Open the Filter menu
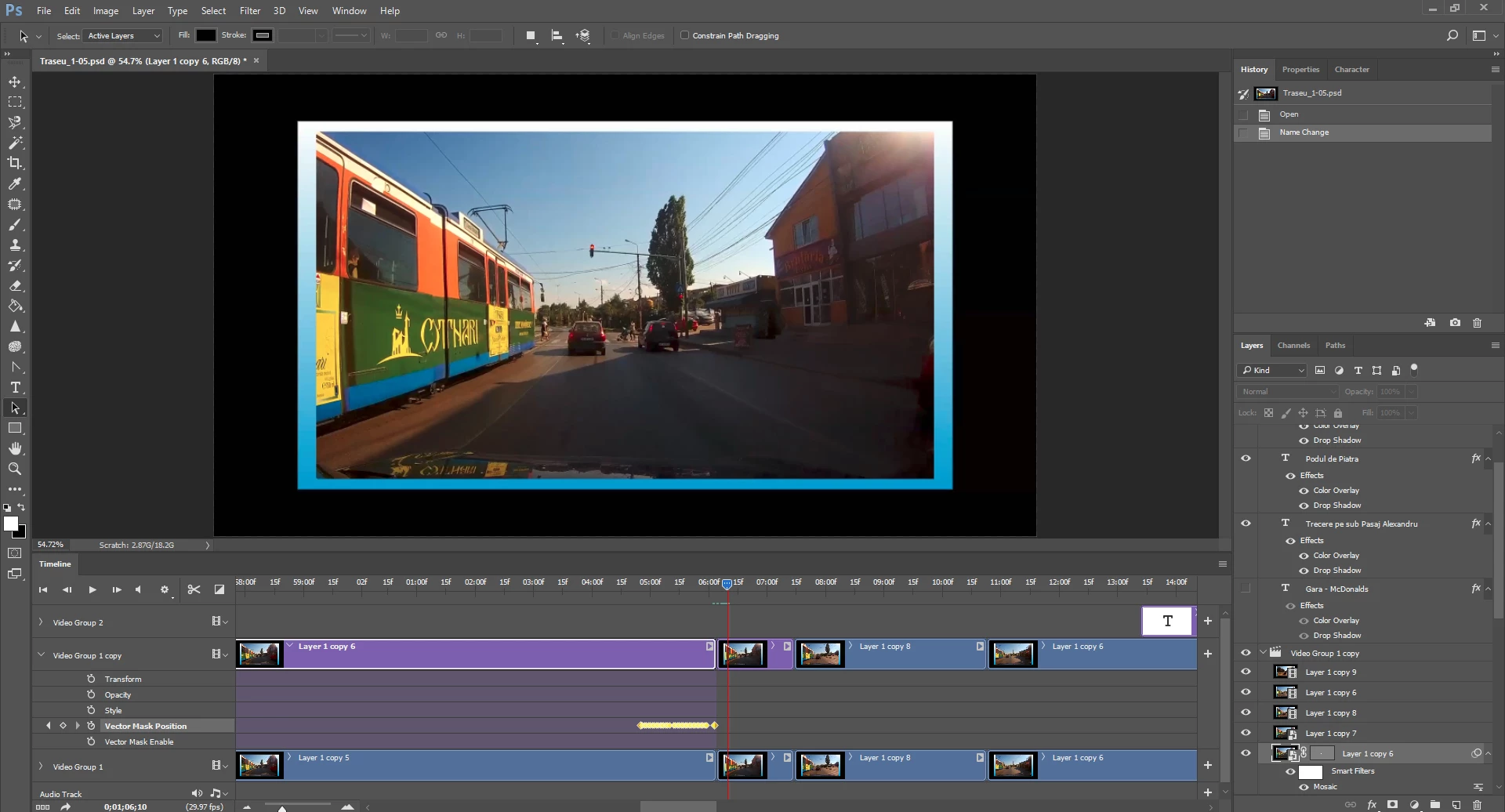The image size is (1505, 812). point(249,11)
